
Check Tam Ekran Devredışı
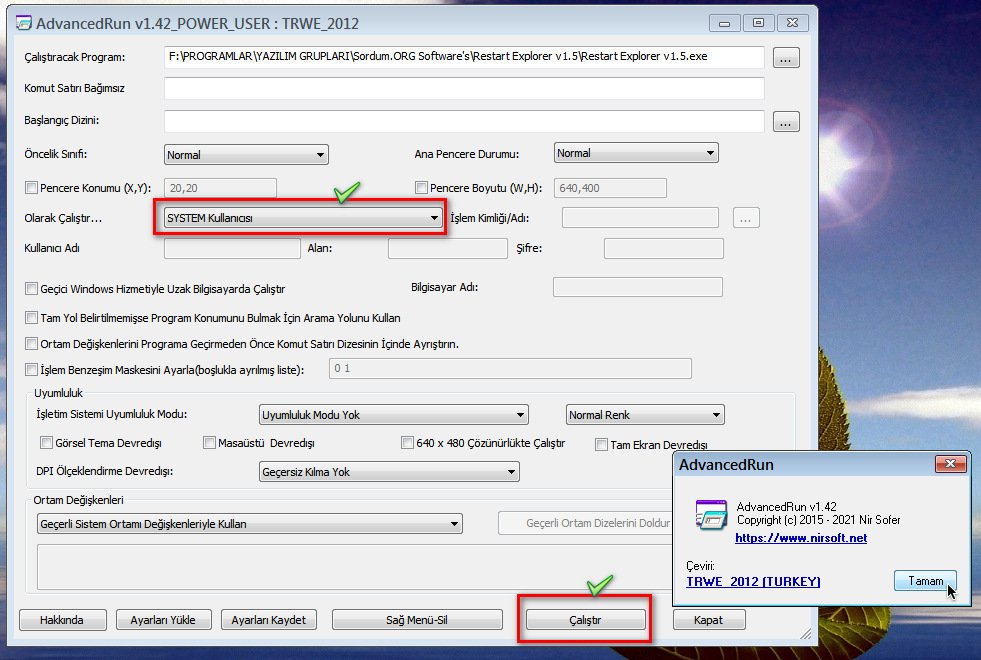(x=601, y=444)
